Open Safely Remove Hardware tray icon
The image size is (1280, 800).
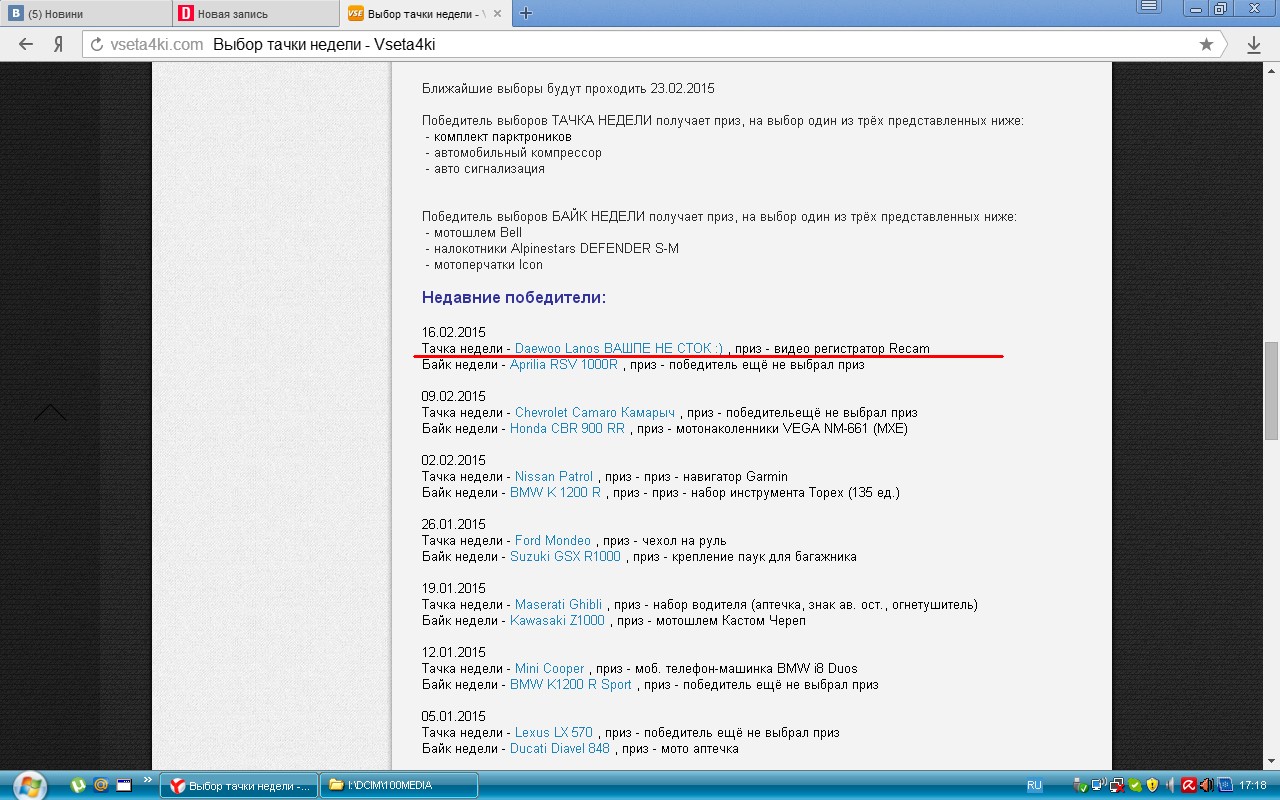coord(1081,785)
